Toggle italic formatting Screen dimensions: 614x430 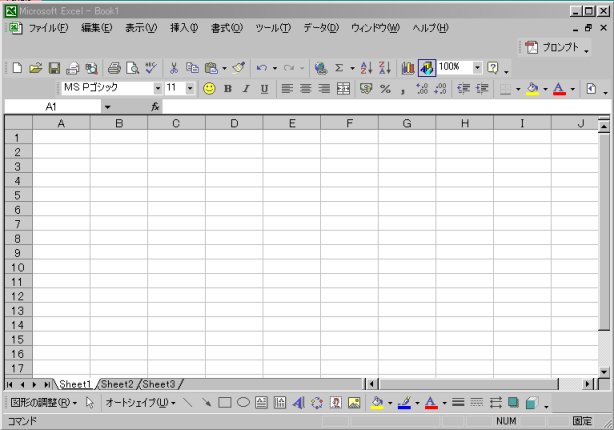246,89
